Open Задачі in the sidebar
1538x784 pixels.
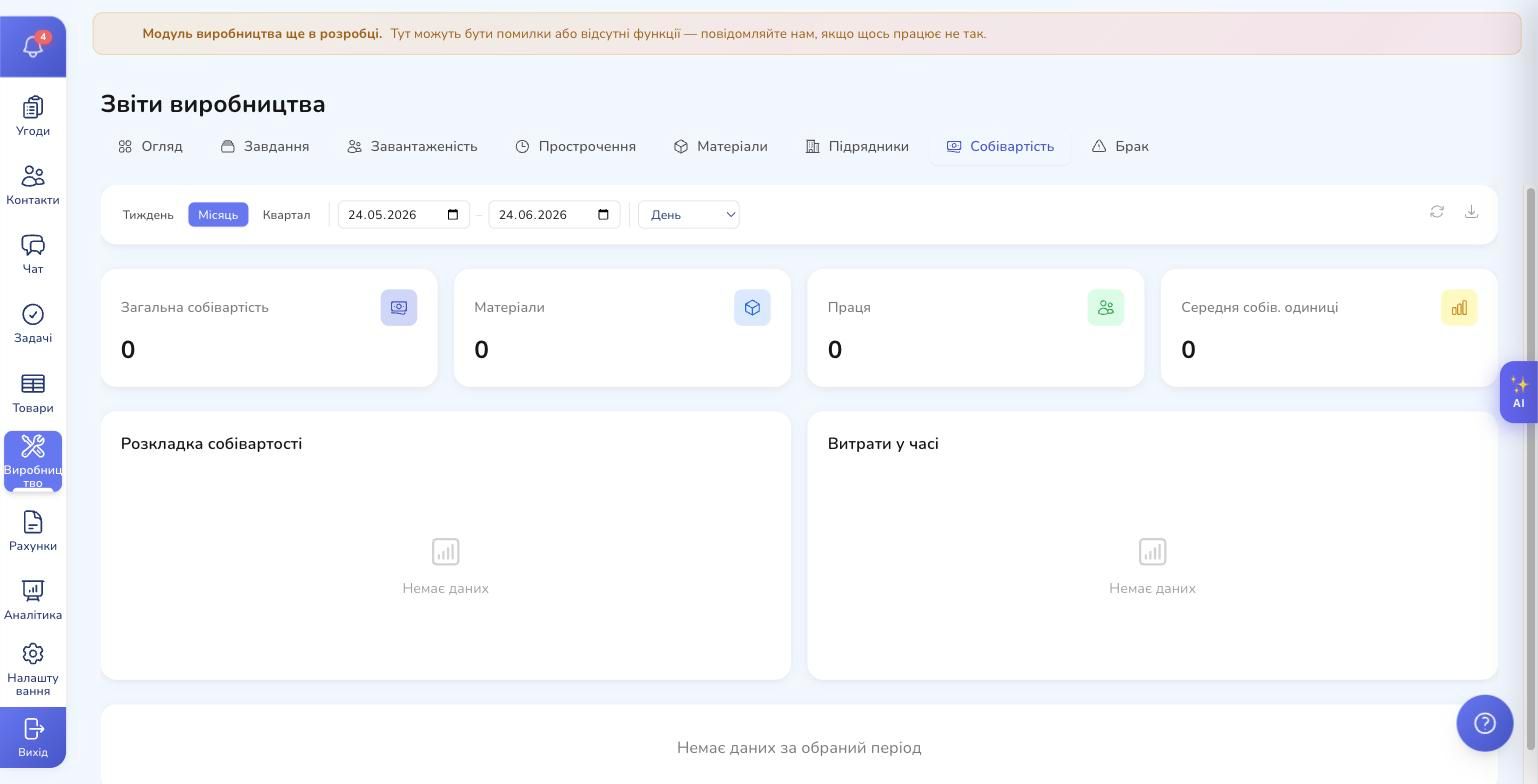pos(33,323)
